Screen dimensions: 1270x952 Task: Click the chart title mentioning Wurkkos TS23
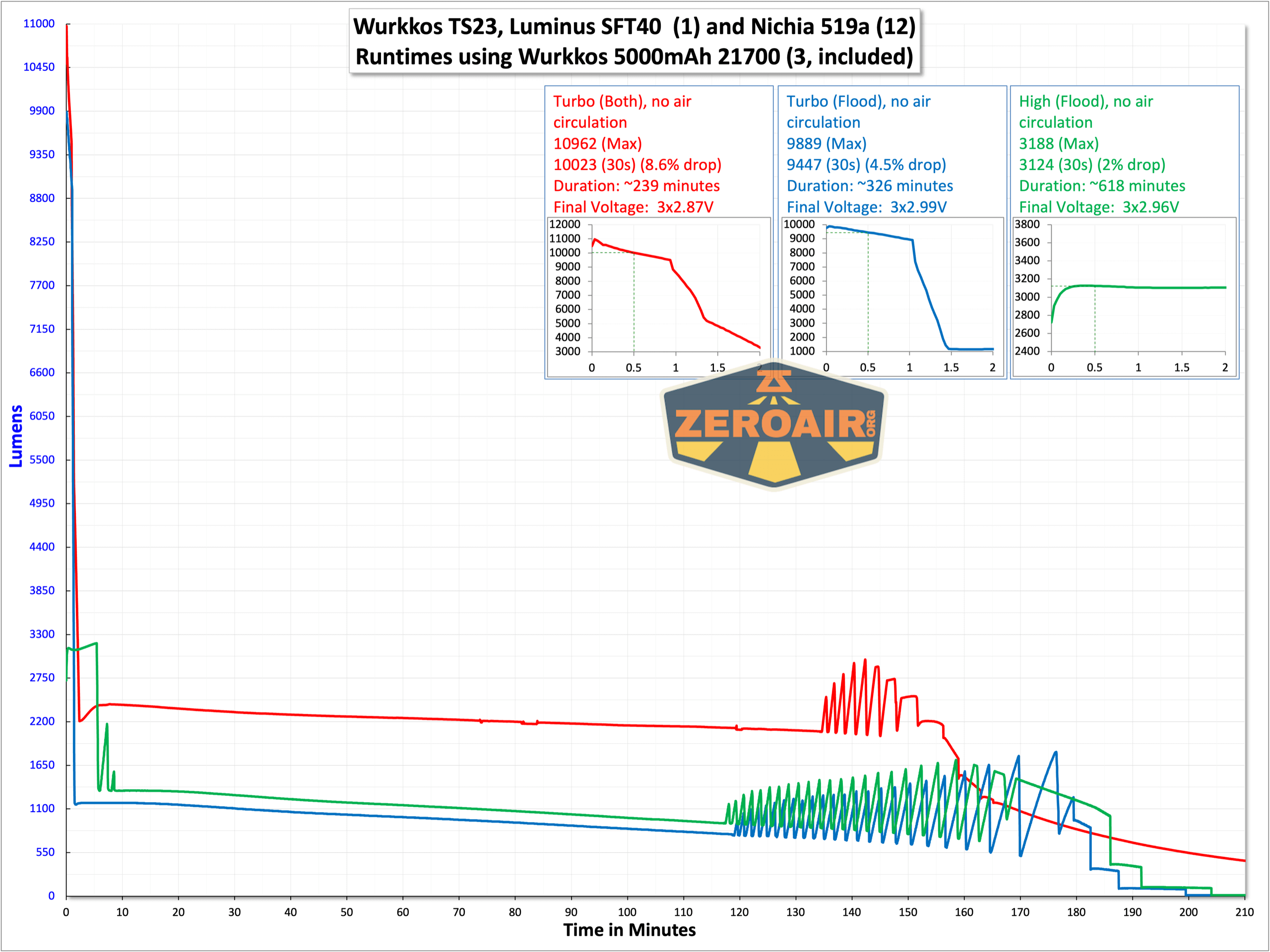point(634,41)
